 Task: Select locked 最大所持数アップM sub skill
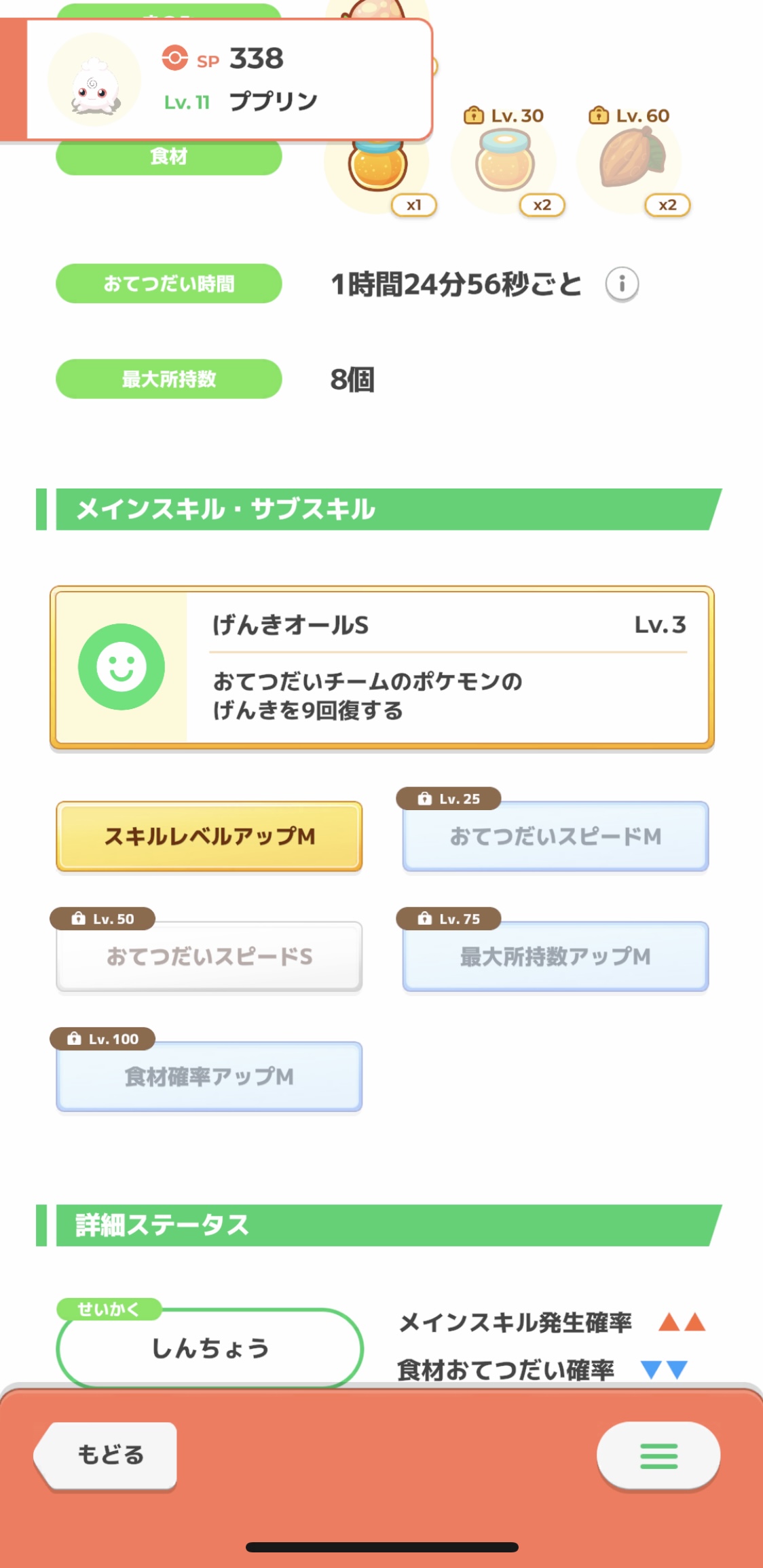pos(555,957)
